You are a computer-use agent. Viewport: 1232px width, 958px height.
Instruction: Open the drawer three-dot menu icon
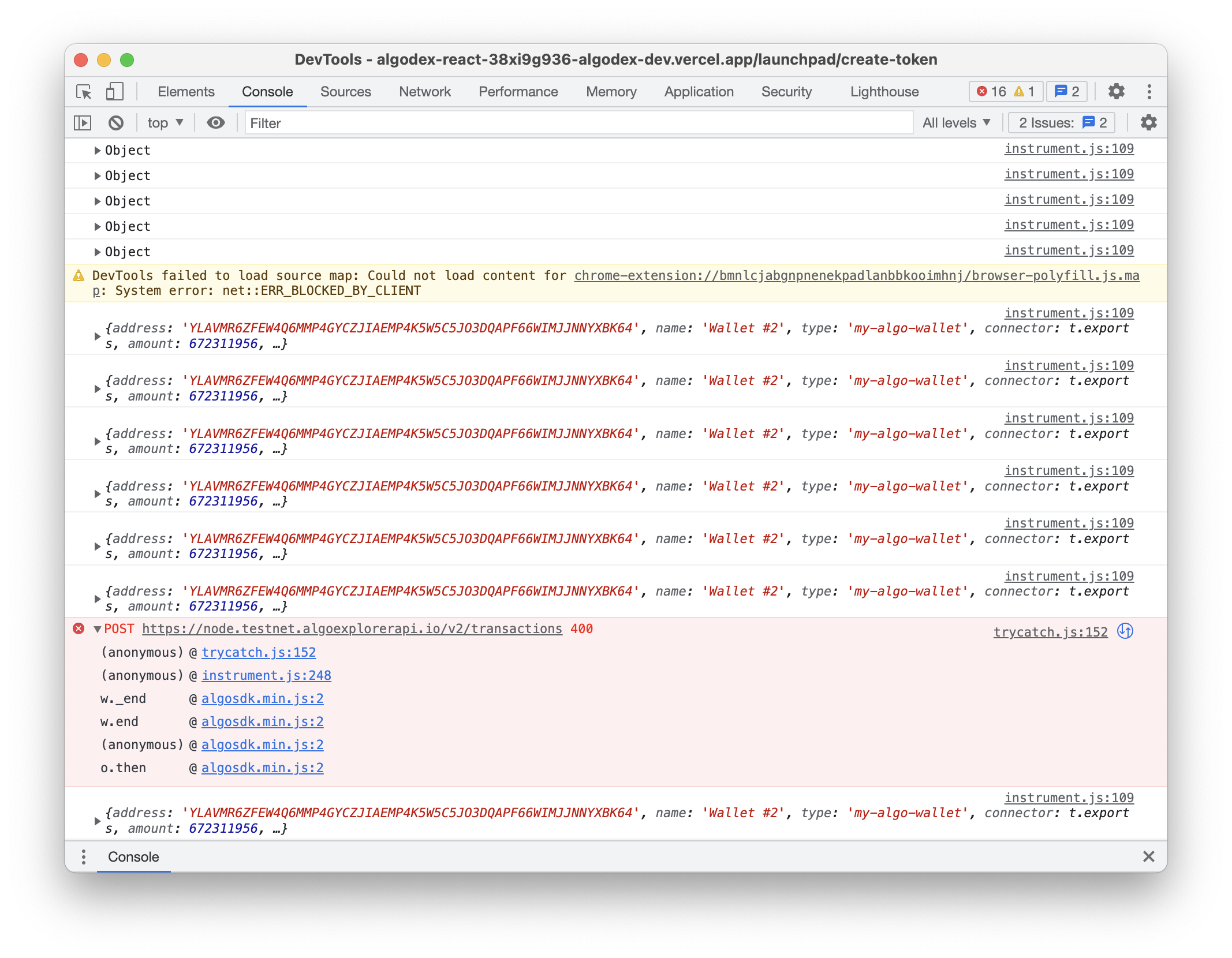point(84,857)
